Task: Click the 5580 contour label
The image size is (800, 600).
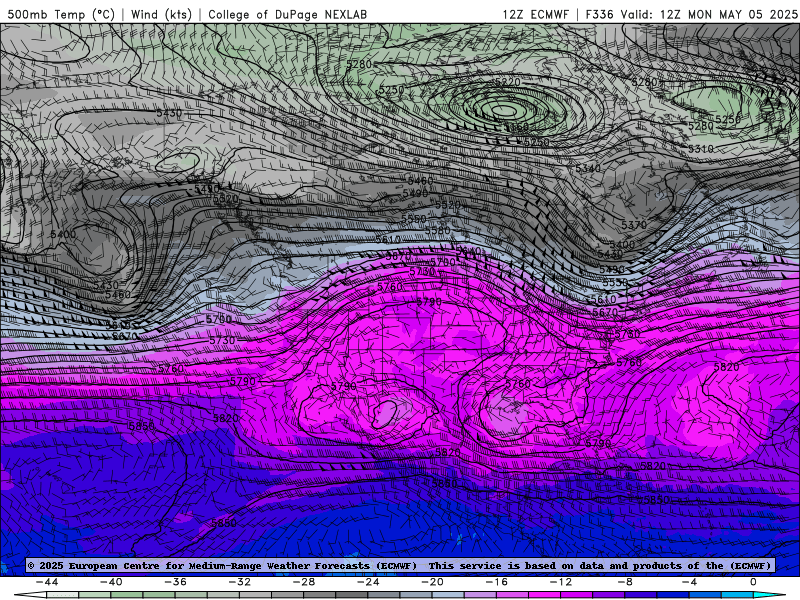Action: tap(438, 230)
